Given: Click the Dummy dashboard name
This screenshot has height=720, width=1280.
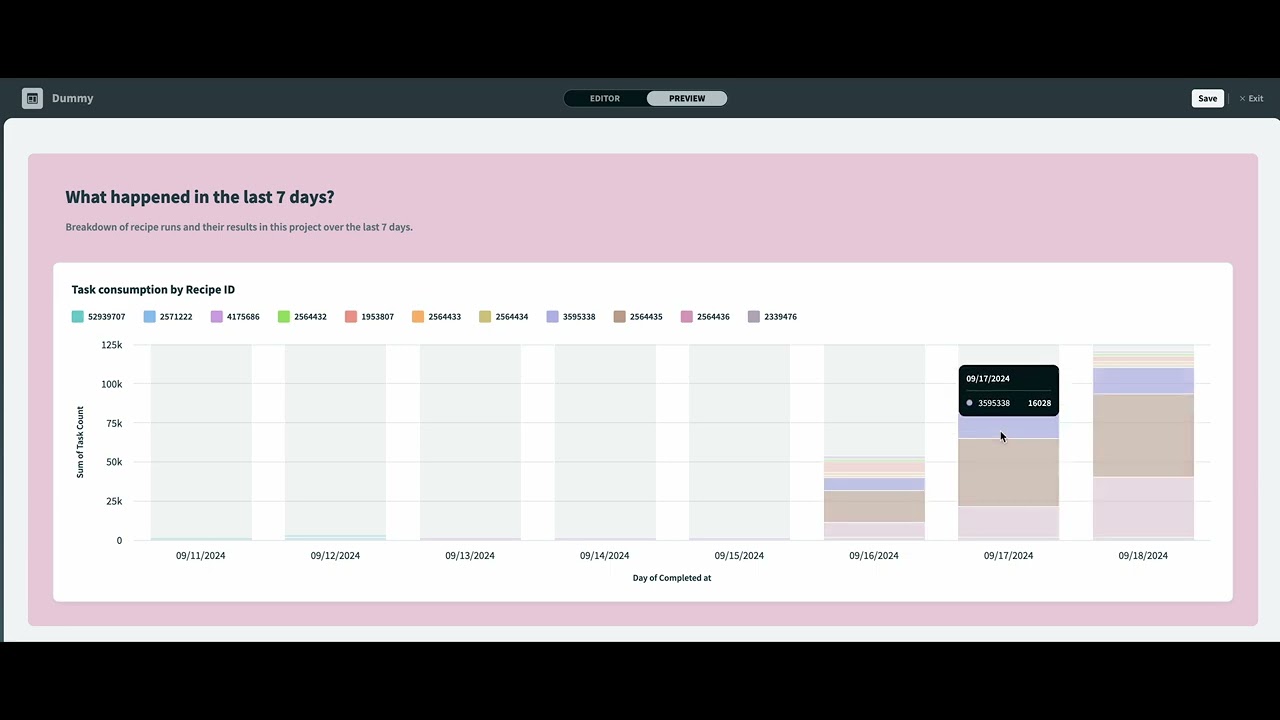Looking at the screenshot, I should [x=73, y=98].
